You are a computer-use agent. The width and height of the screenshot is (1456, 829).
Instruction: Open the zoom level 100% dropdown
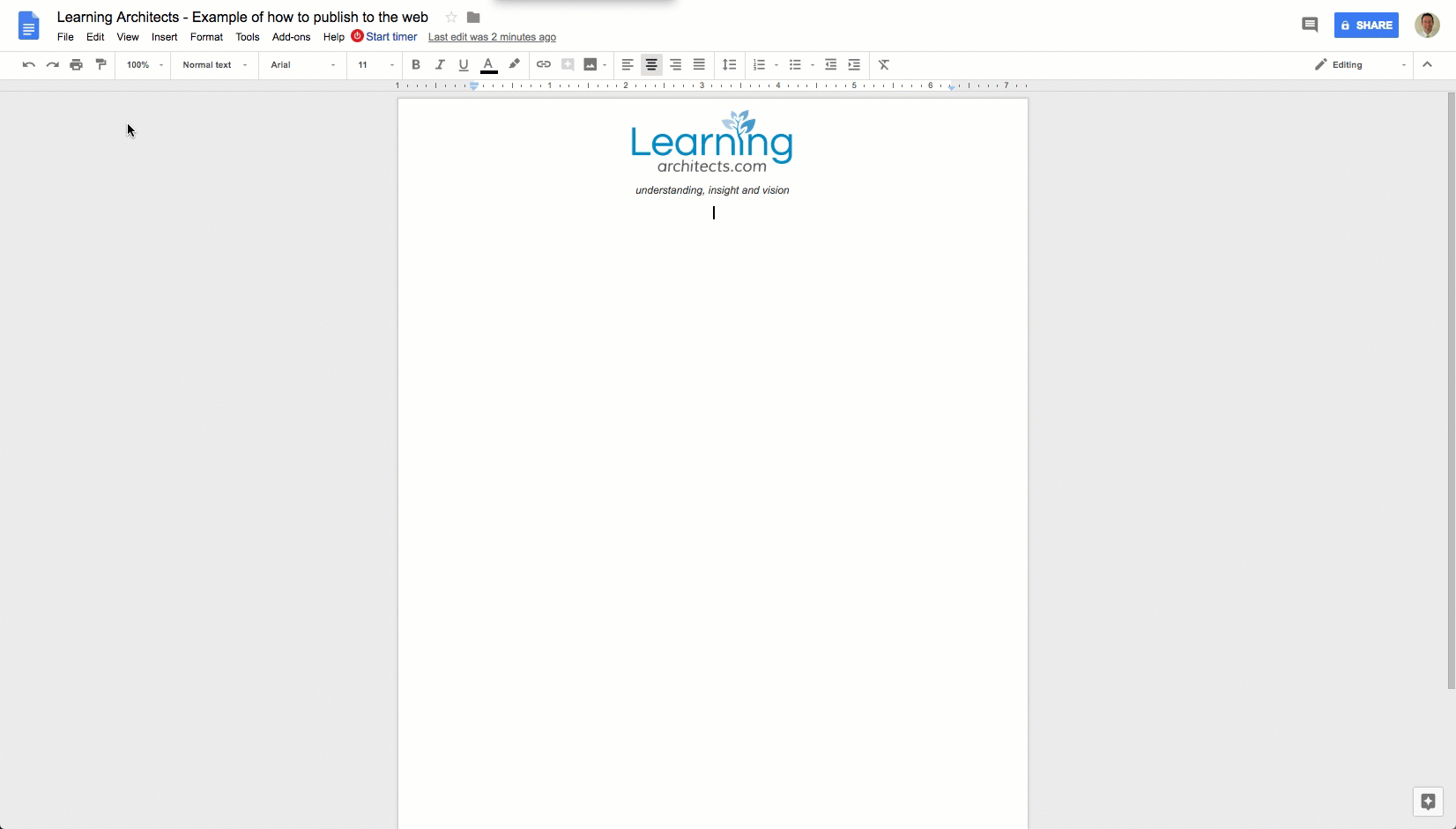pyautogui.click(x=144, y=65)
